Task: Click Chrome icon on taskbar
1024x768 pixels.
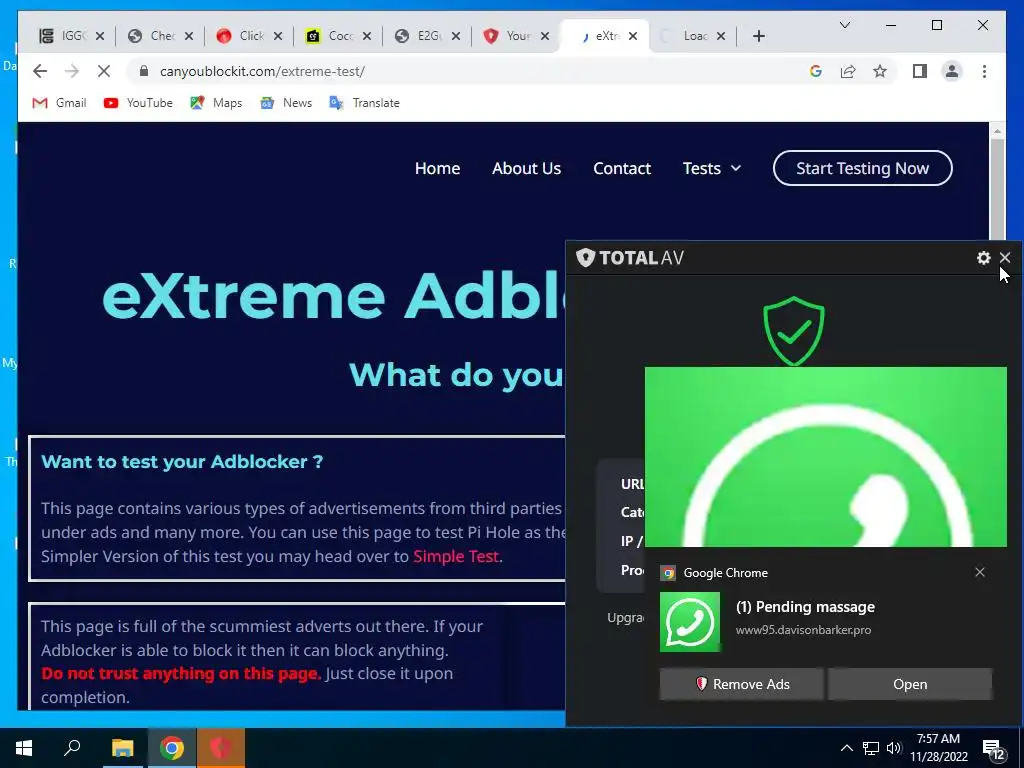Action: coord(172,748)
